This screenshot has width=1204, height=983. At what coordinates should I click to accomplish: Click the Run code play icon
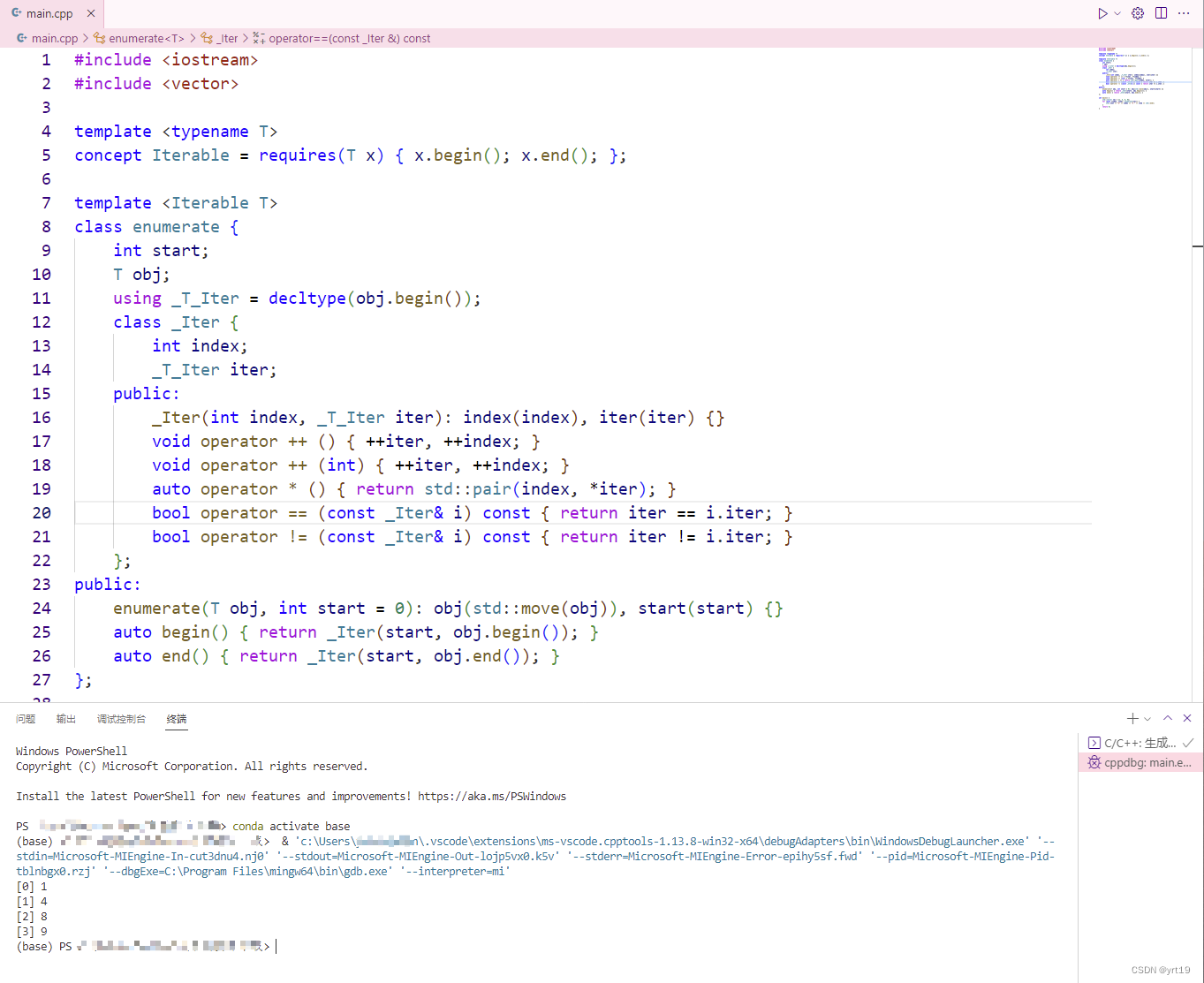tap(1102, 13)
